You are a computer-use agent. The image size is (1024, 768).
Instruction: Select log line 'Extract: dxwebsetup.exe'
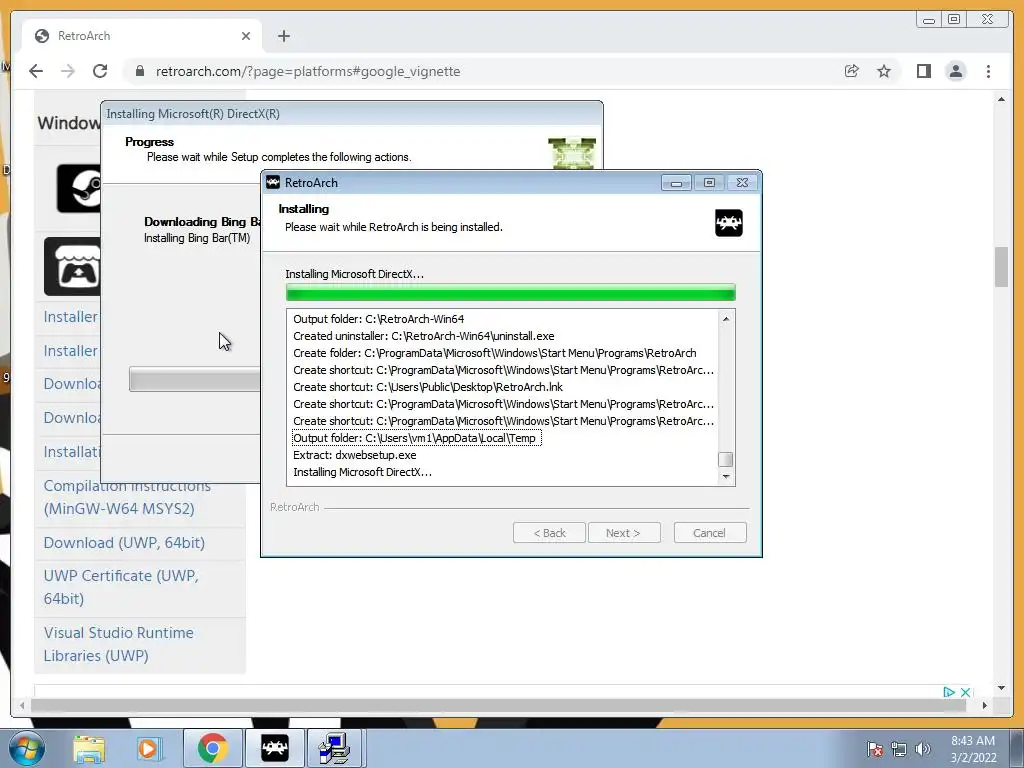click(355, 455)
